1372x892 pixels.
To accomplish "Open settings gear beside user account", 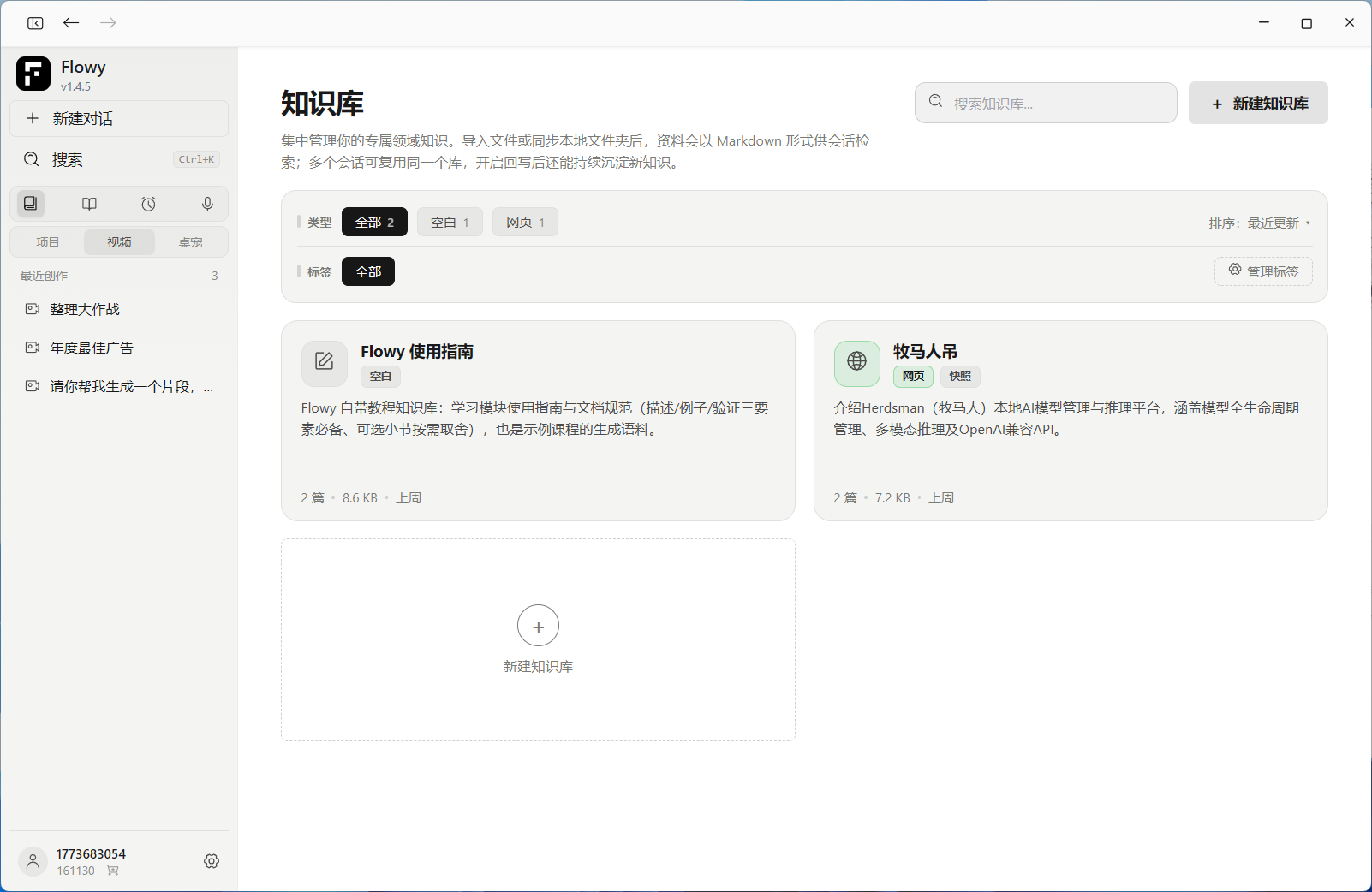I will pyautogui.click(x=212, y=861).
